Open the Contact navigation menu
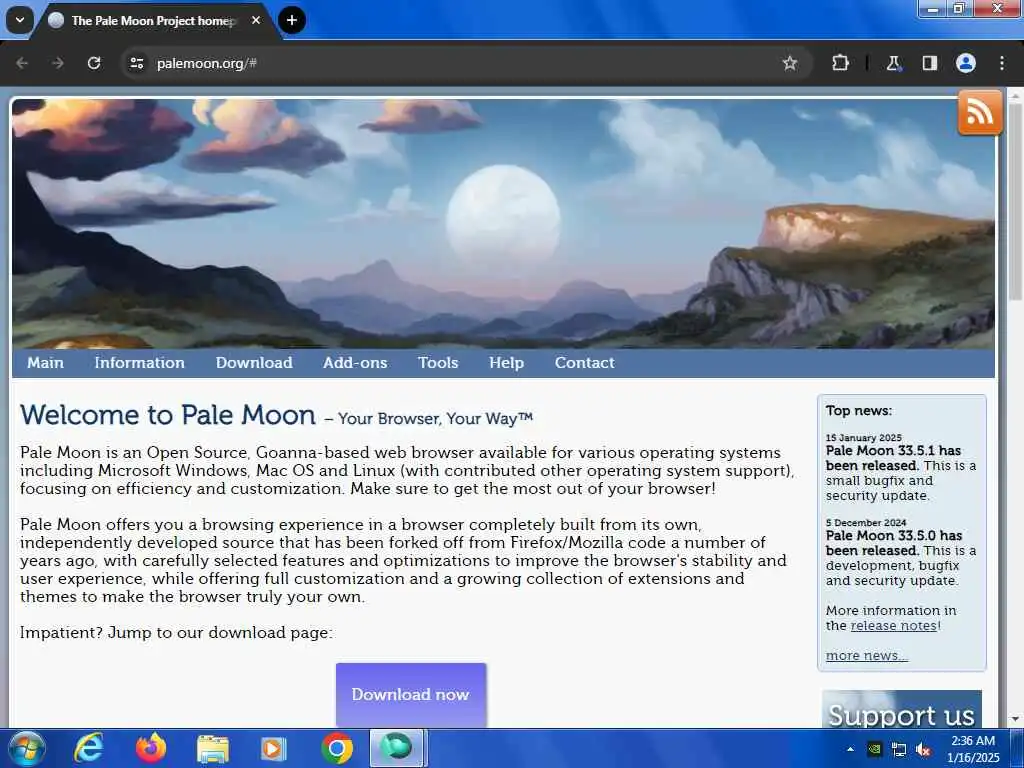Viewport: 1024px width, 768px height. coord(584,362)
